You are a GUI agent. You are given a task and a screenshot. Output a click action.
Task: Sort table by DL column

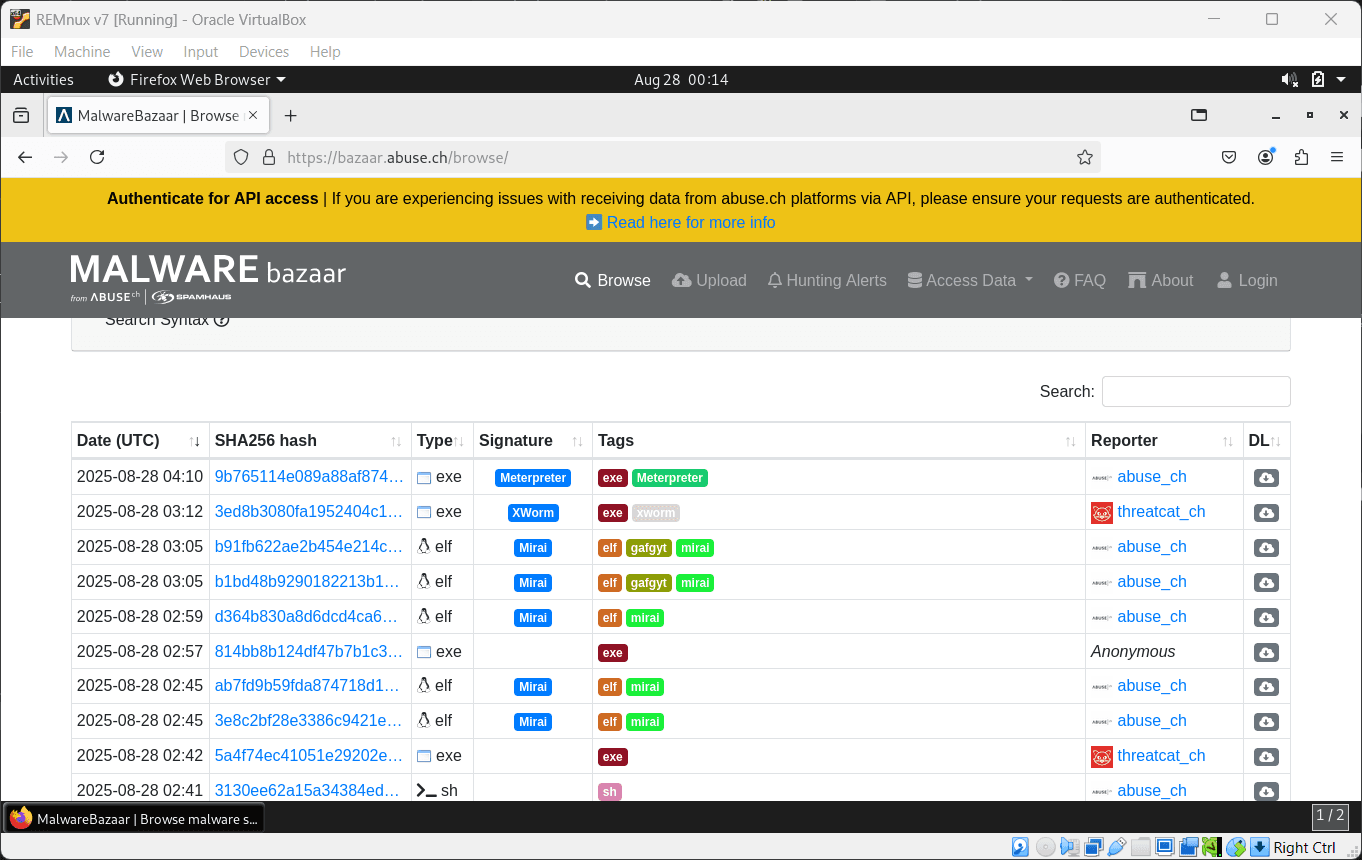pos(1266,440)
